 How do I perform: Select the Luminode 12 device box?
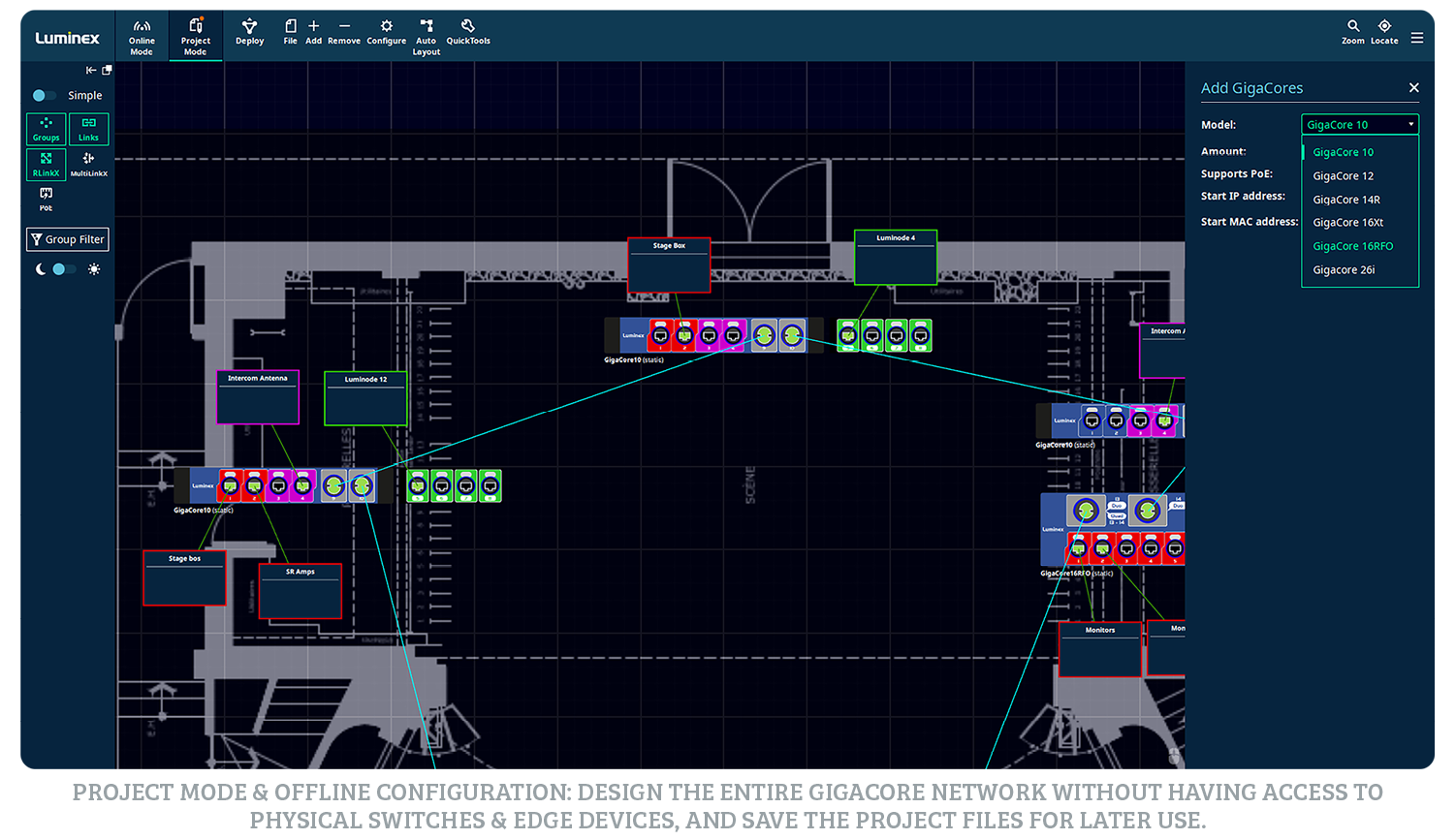365,399
